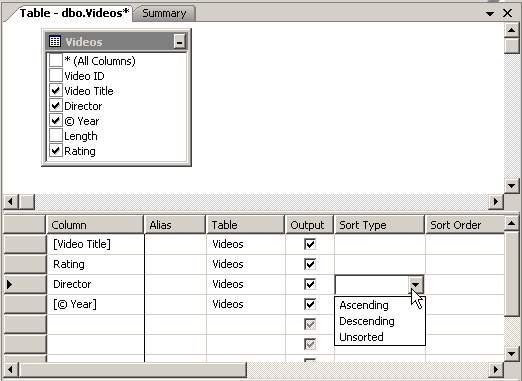
Task: Click the Videos title bar in diagram
Action: (116, 42)
